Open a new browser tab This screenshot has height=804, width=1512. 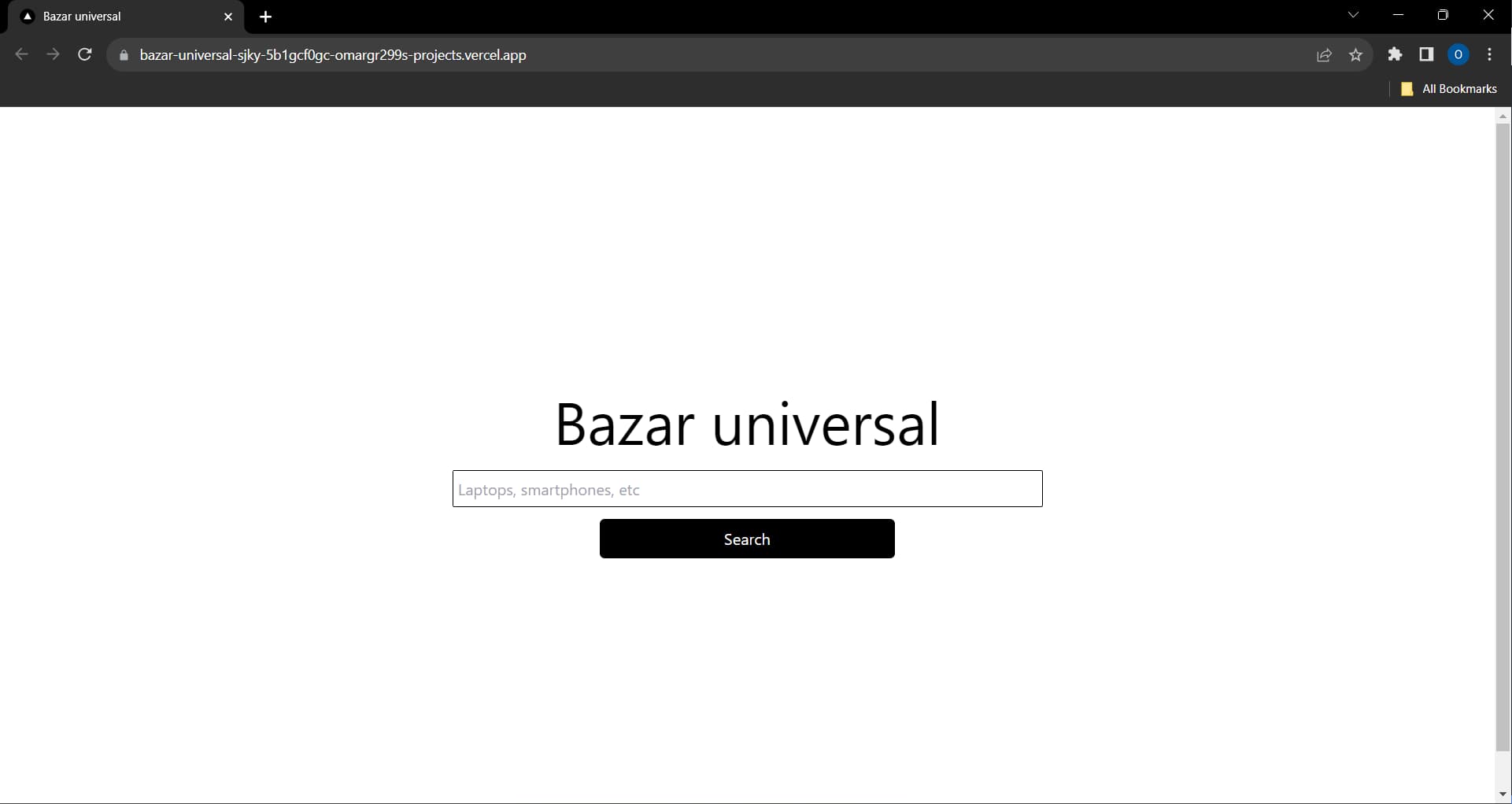click(x=266, y=17)
